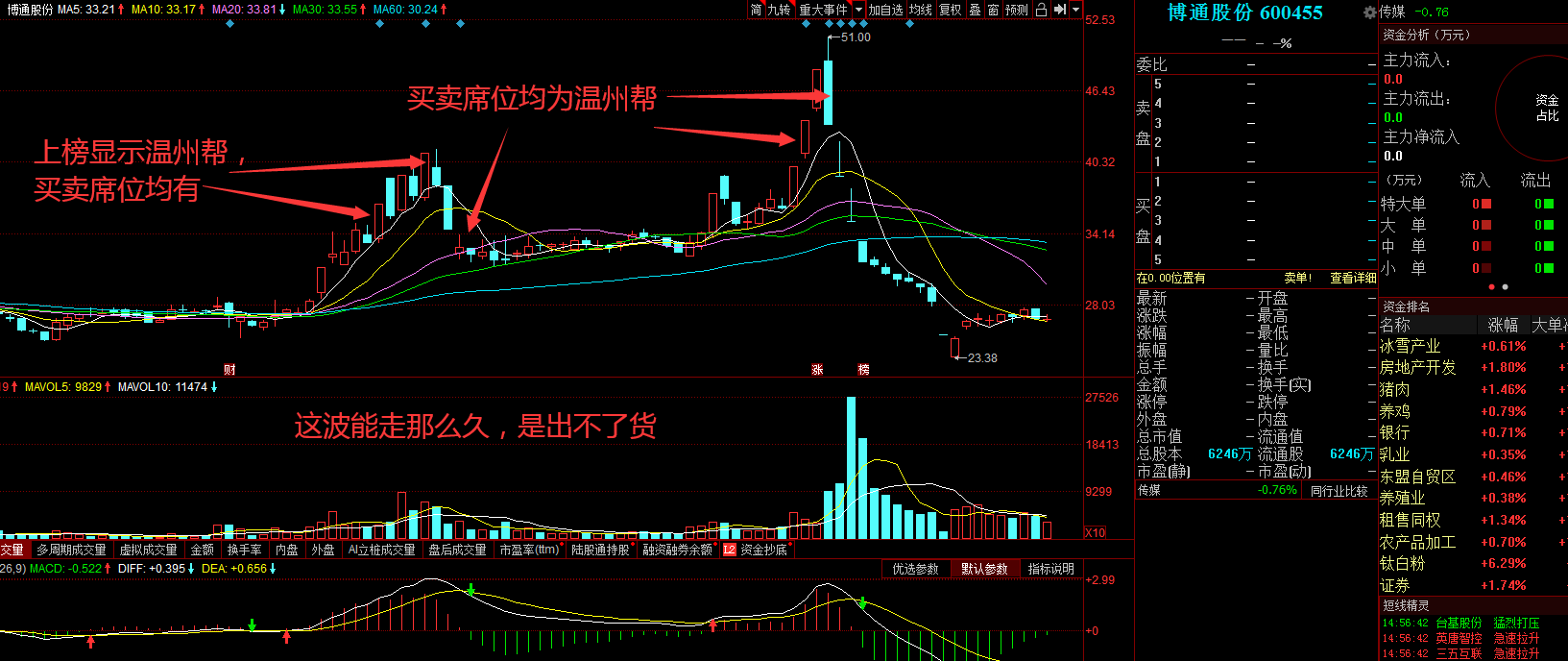1568x661 pixels.
Task: Click the 优选参数 button
Action: click(x=915, y=569)
